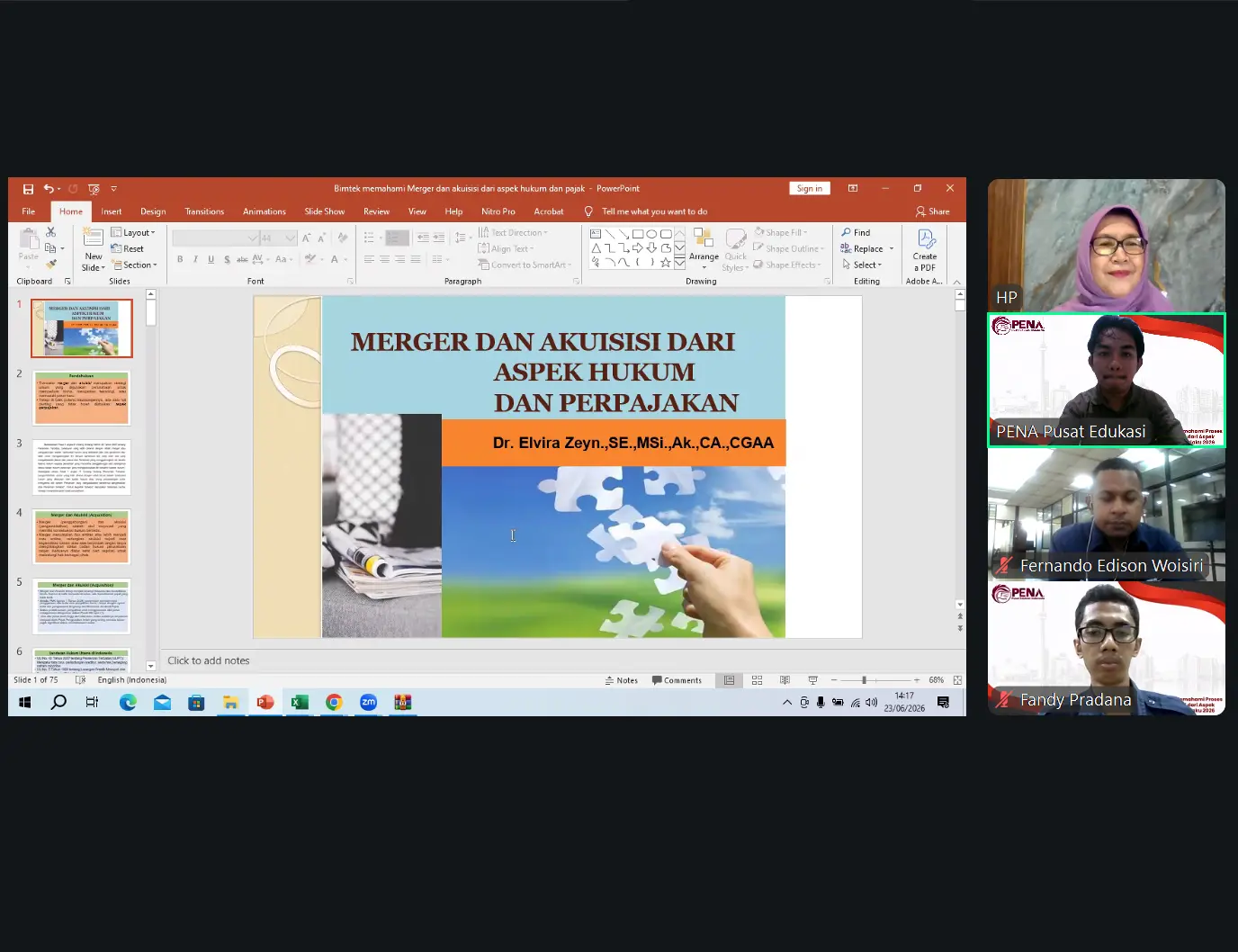This screenshot has width=1238, height=952.
Task: Toggle Underline formatting
Action: pos(211,259)
